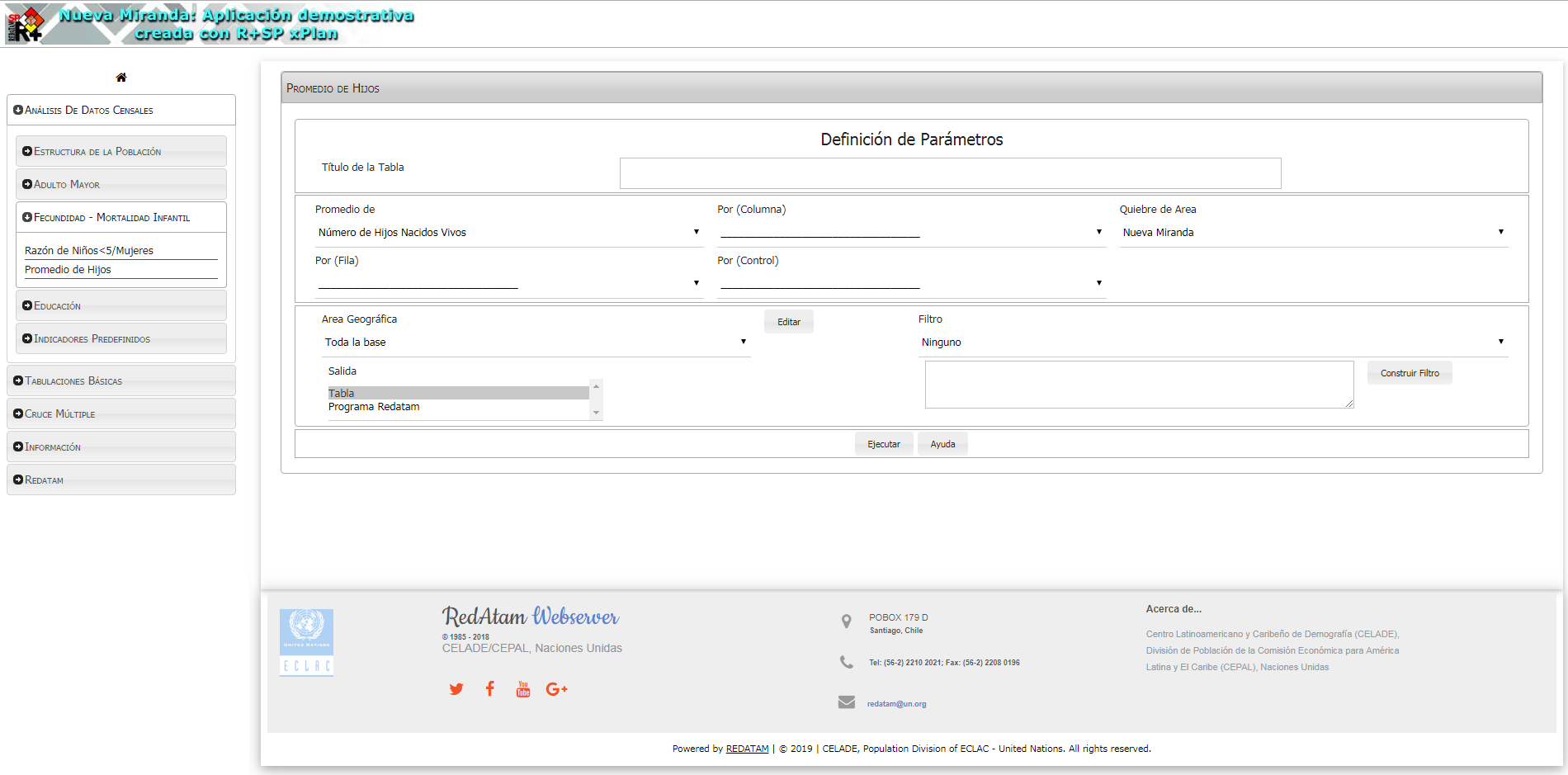Click the Título de la Tabla field
Image resolution: width=1568 pixels, height=775 pixels.
[950, 173]
